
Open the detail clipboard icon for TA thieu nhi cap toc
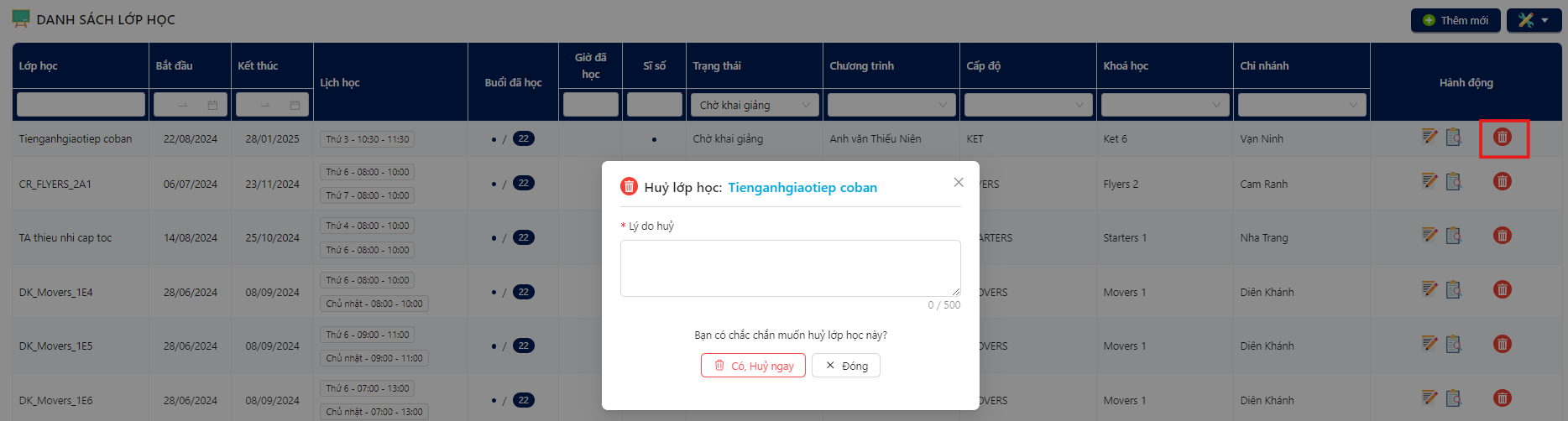(1454, 236)
